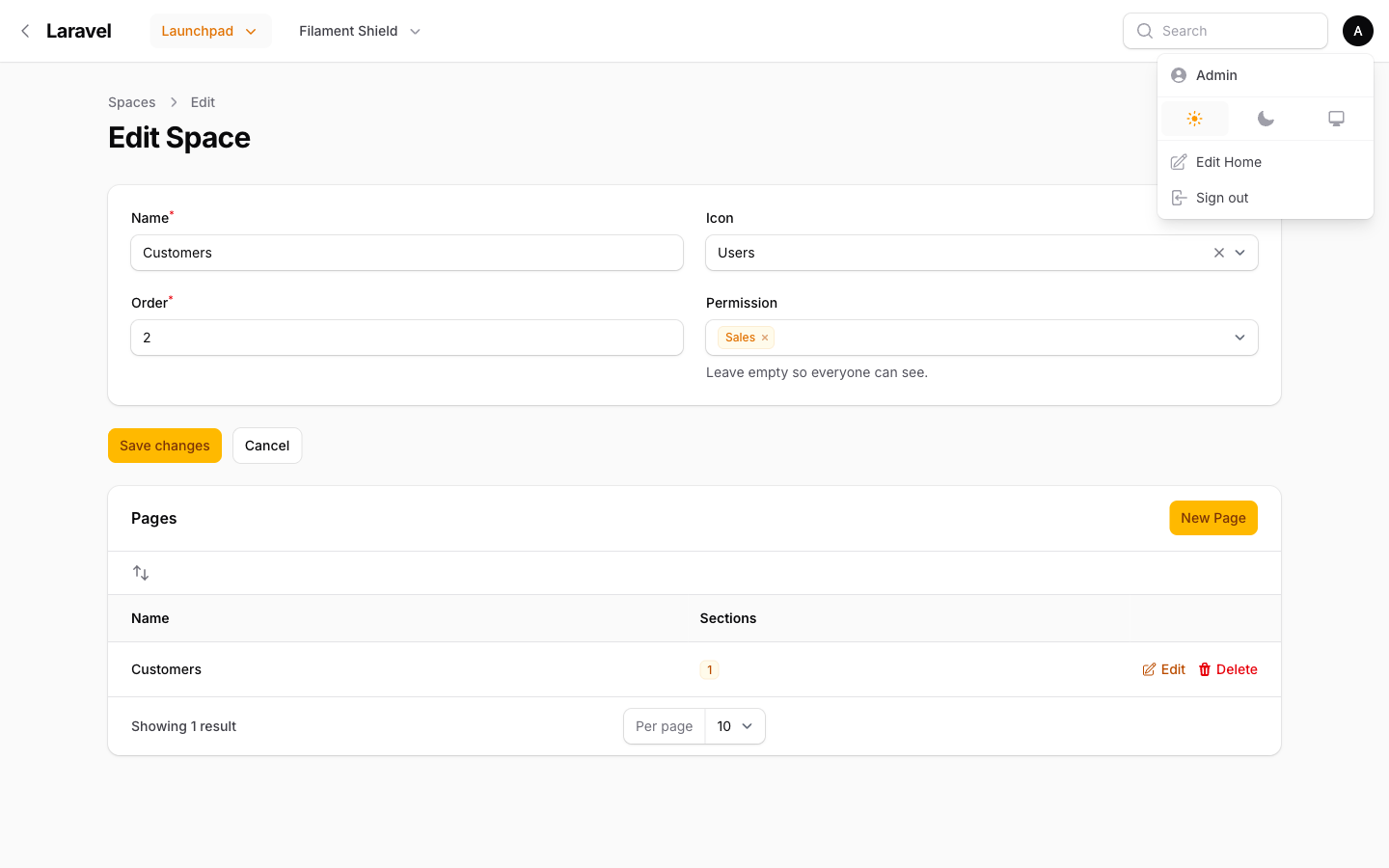Click the Save changes button
The image size is (1389, 868).
coord(165,446)
